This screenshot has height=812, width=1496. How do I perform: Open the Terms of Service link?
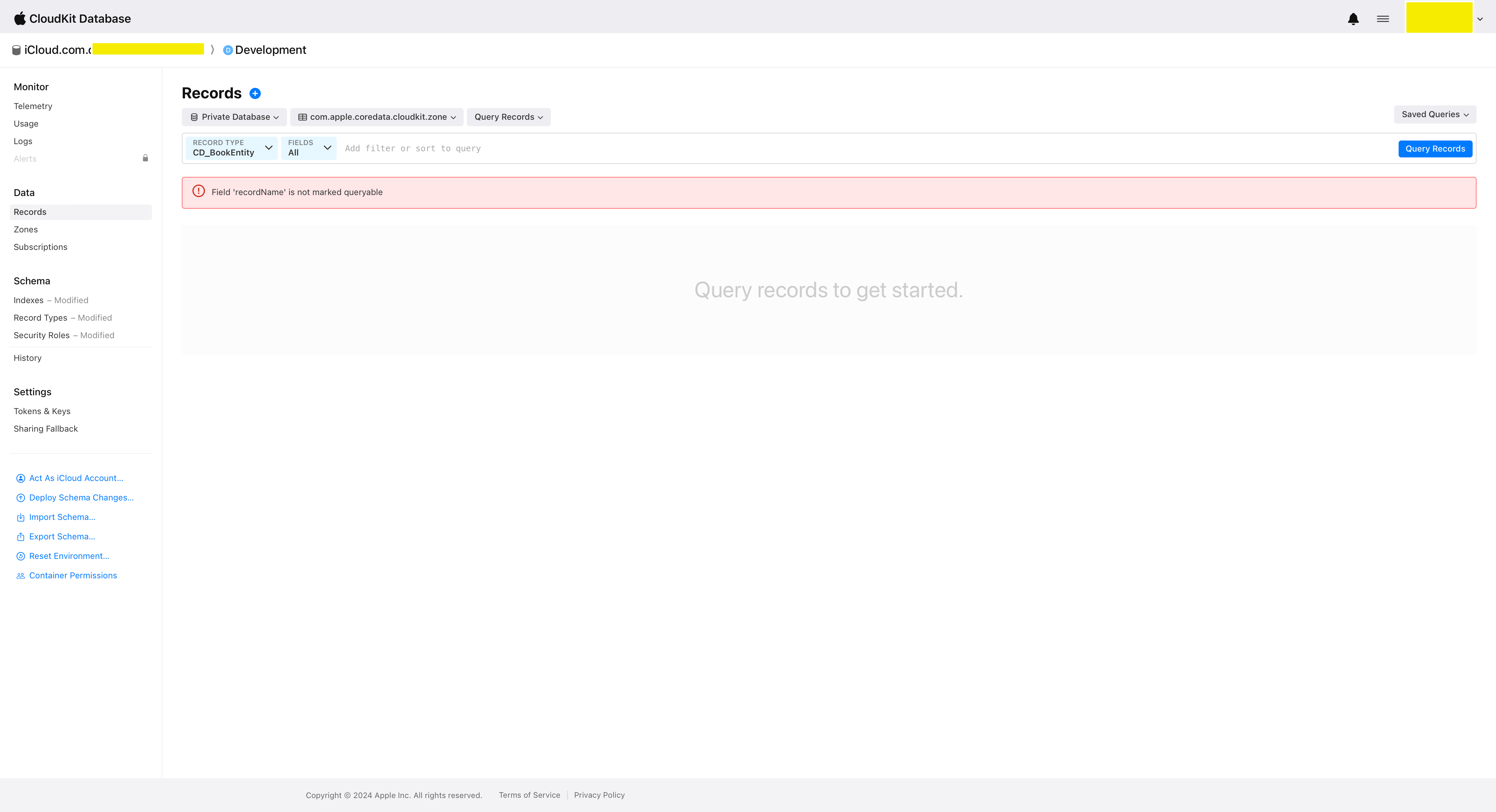[x=529, y=795]
